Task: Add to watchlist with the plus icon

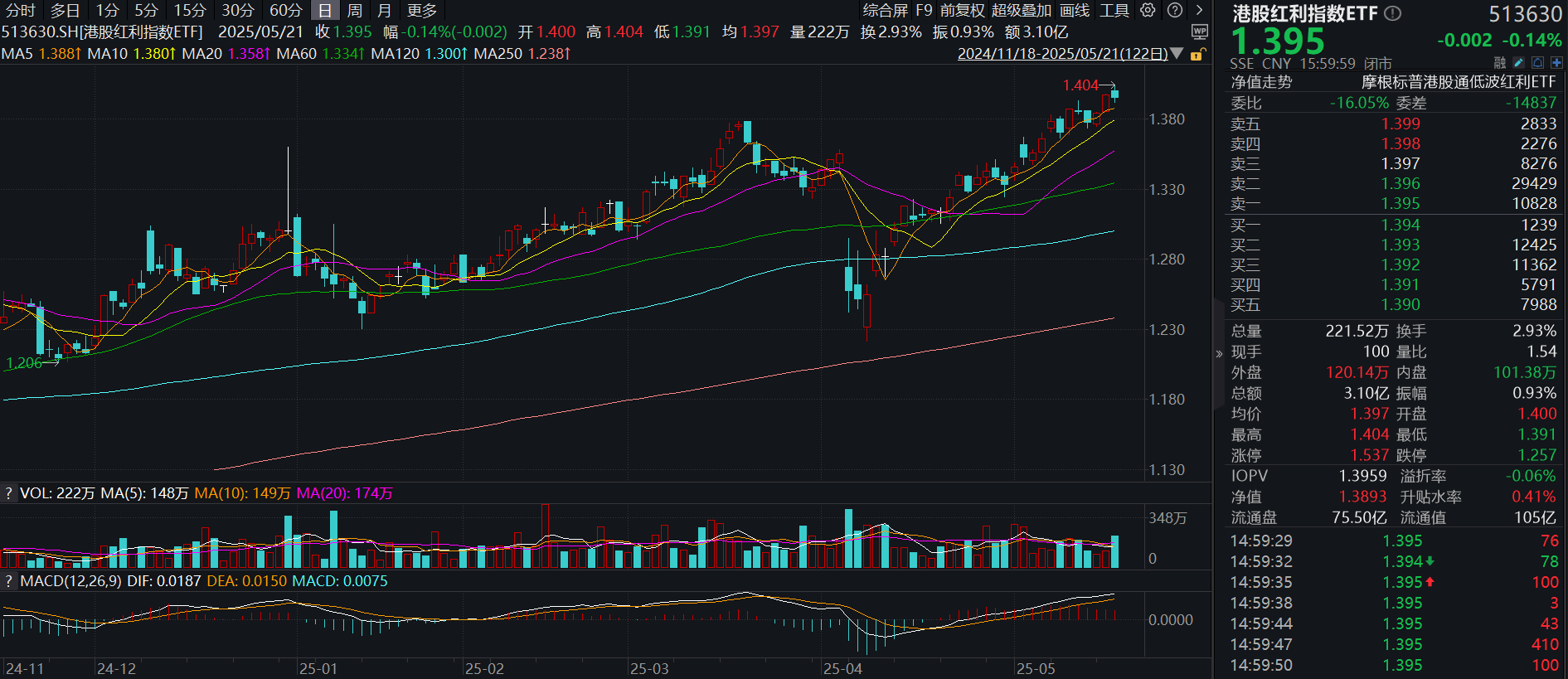Action: click(1556, 63)
